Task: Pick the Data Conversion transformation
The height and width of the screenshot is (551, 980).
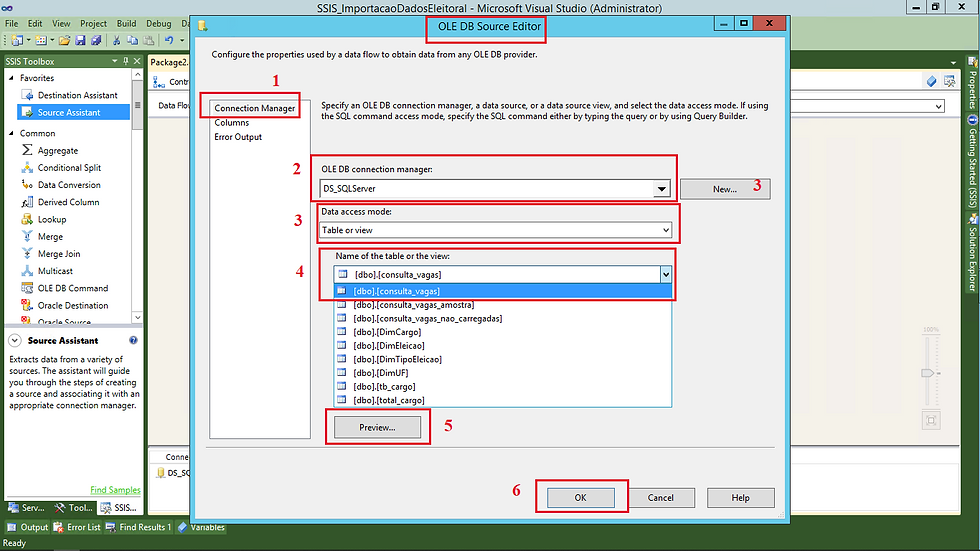Action: click(x=69, y=185)
